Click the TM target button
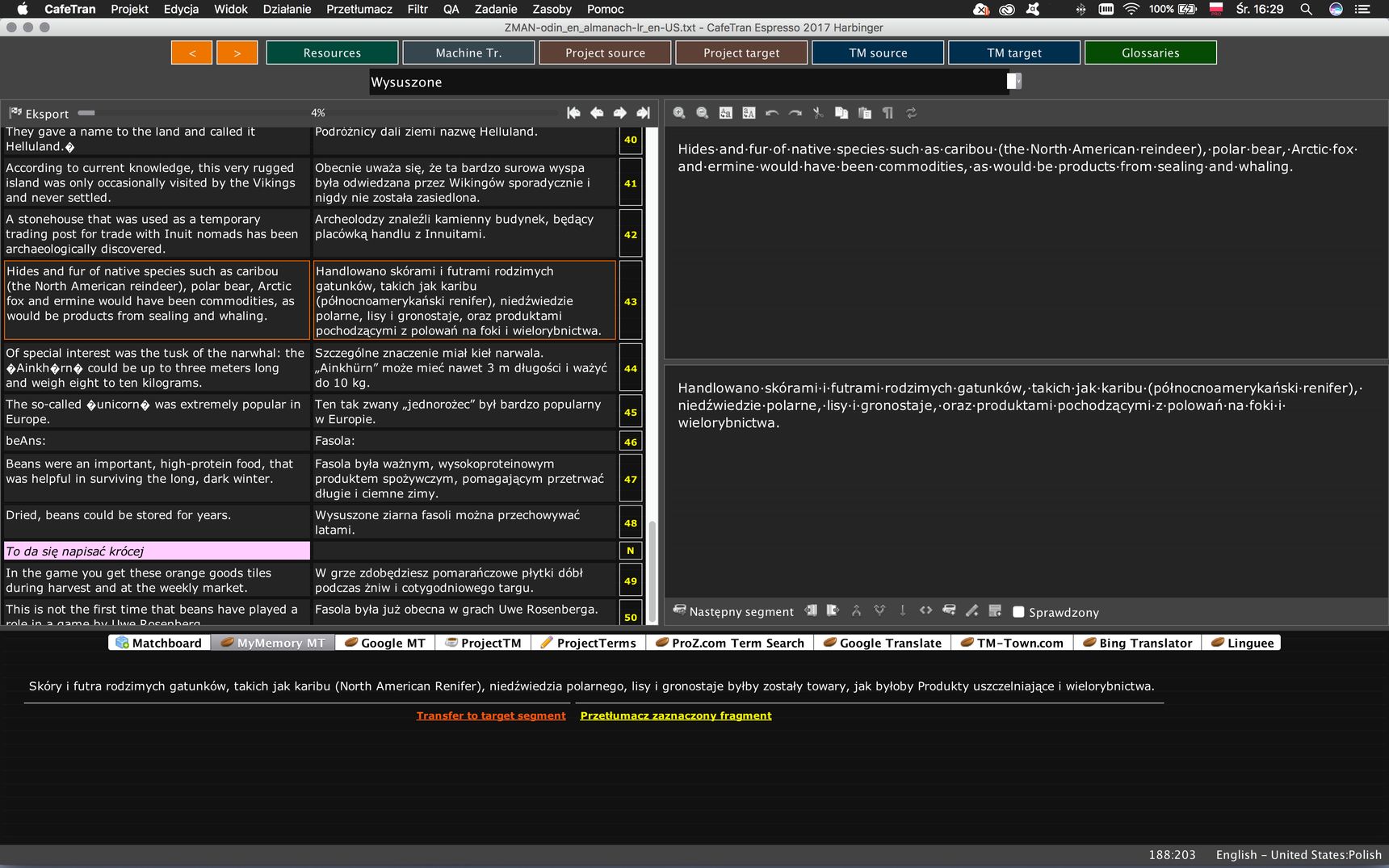1389x868 pixels. pyautogui.click(x=1014, y=52)
